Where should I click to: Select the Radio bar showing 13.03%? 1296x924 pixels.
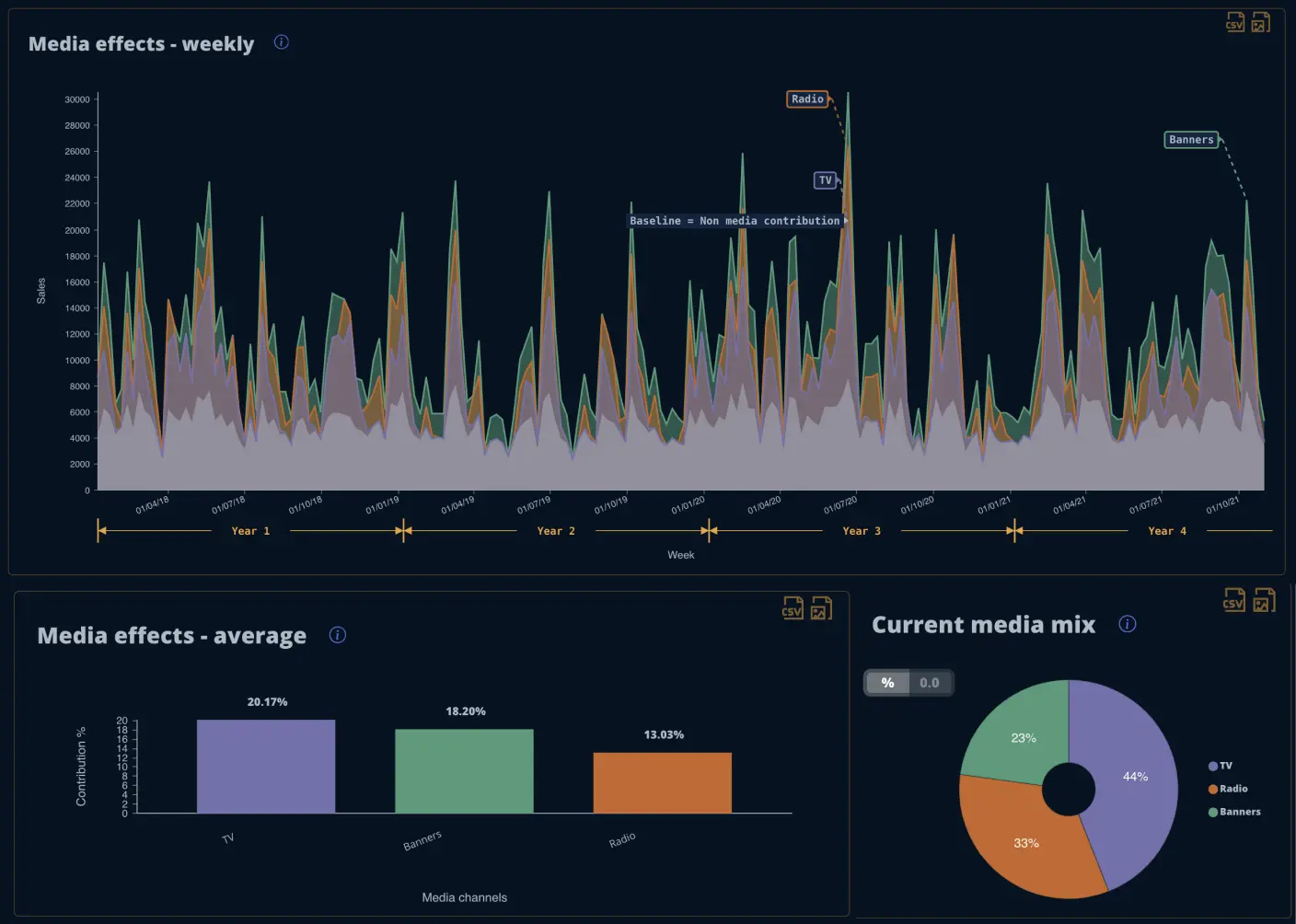[662, 783]
